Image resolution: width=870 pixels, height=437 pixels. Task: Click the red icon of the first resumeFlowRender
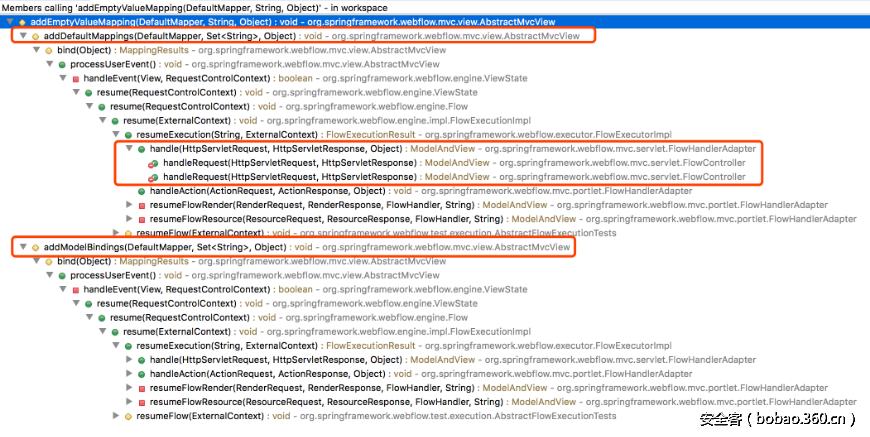141,204
